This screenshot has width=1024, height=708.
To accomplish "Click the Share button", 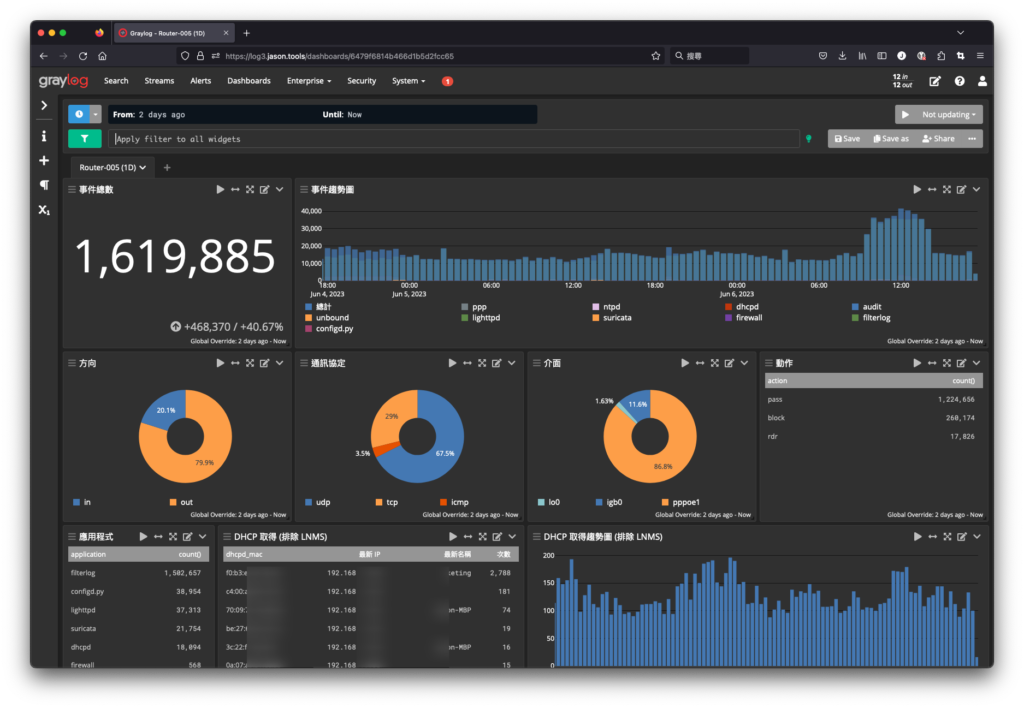I will coord(938,138).
